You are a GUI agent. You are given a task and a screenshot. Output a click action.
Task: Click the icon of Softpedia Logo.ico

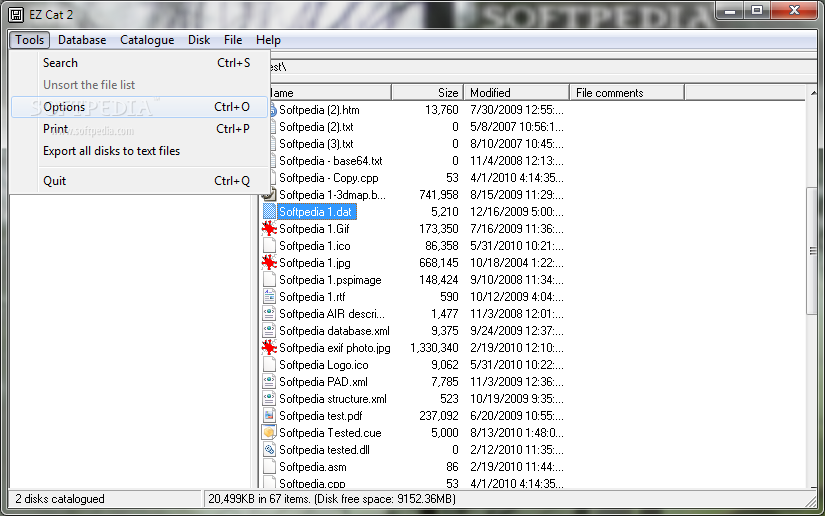point(269,365)
